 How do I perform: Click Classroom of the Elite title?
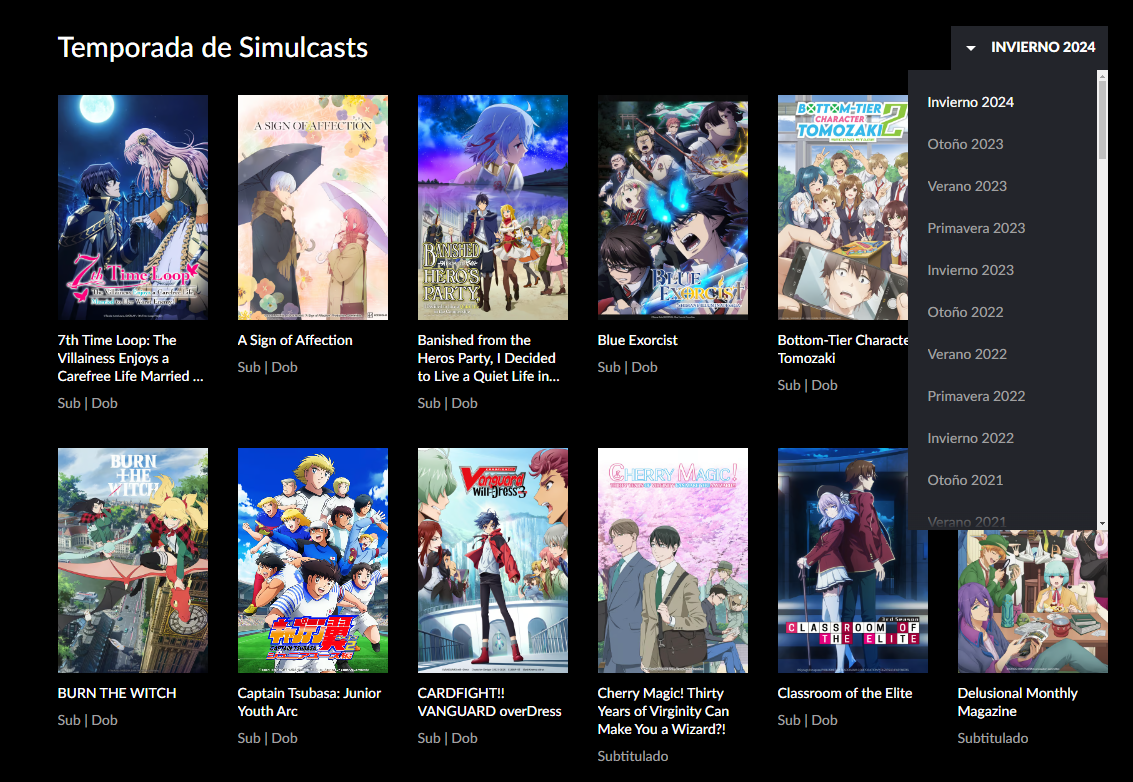tap(845, 692)
